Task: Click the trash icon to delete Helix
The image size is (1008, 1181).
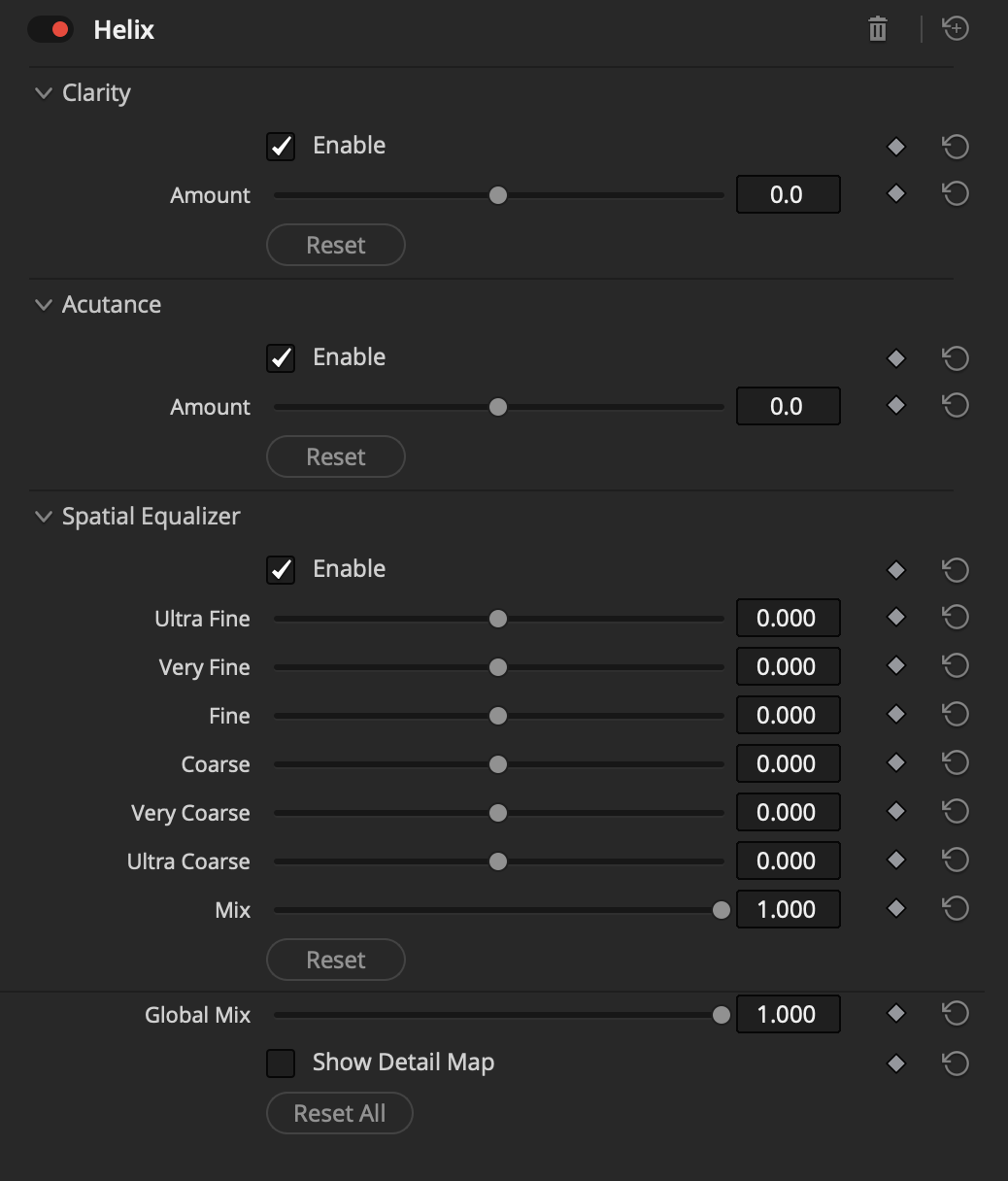Action: click(877, 29)
